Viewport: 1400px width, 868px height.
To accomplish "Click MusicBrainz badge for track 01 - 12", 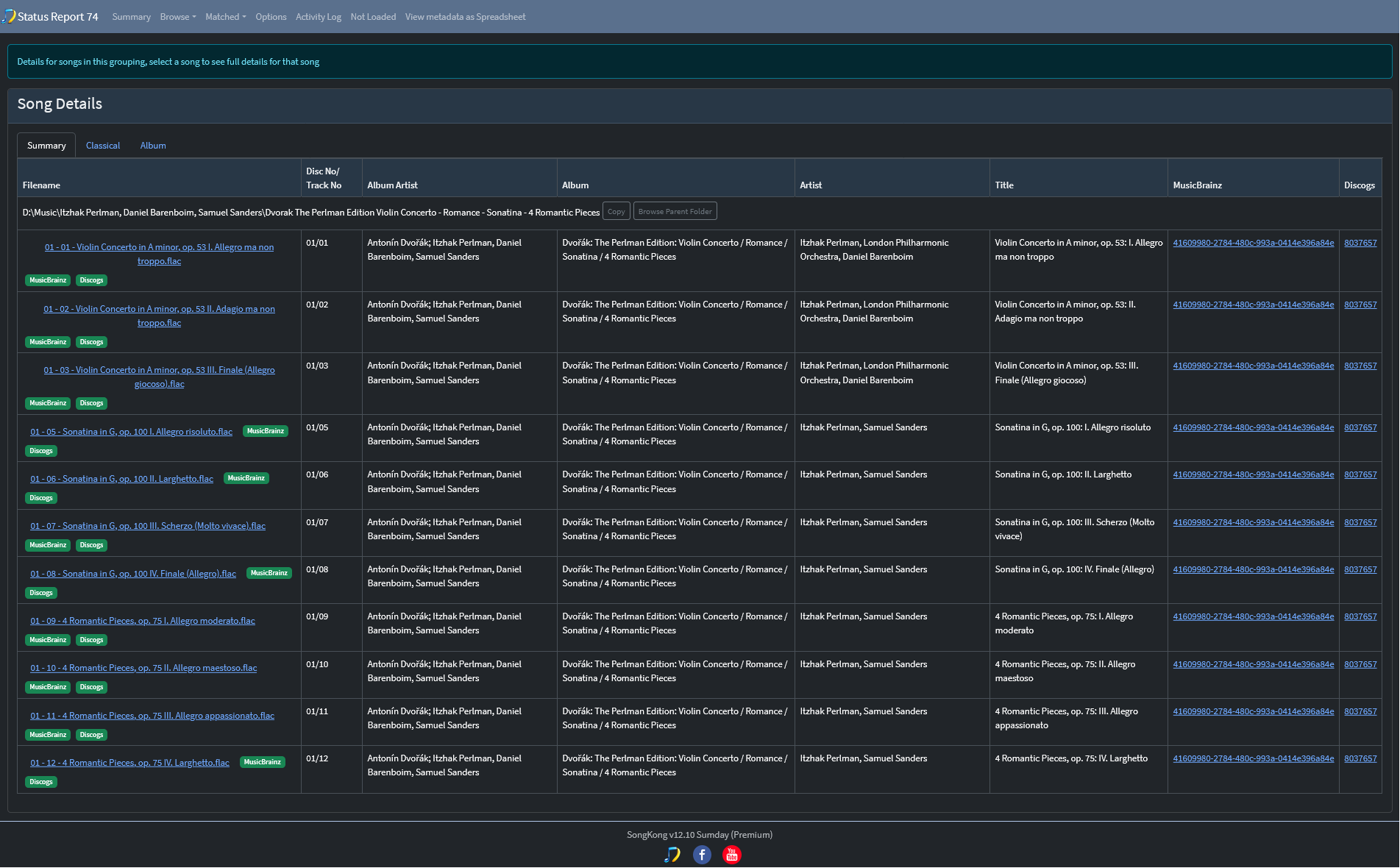I will (263, 762).
